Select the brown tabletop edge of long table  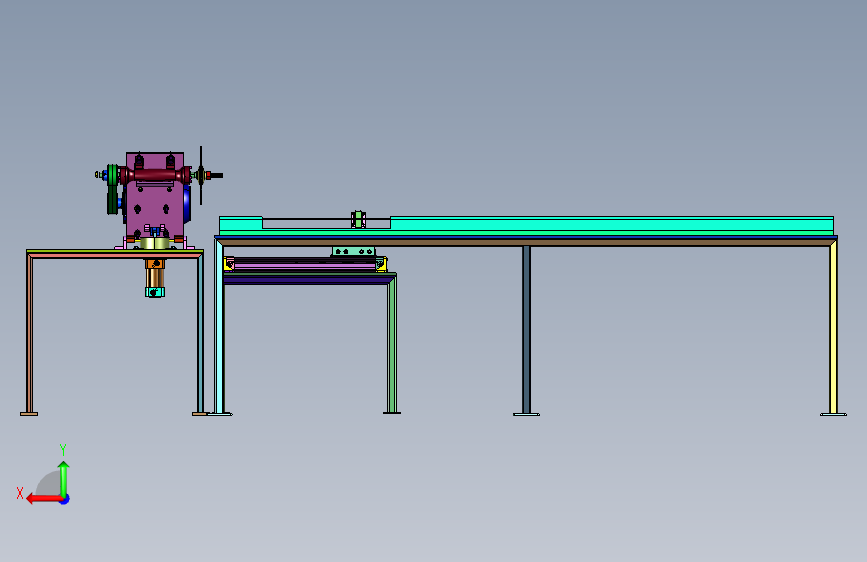[526, 242]
